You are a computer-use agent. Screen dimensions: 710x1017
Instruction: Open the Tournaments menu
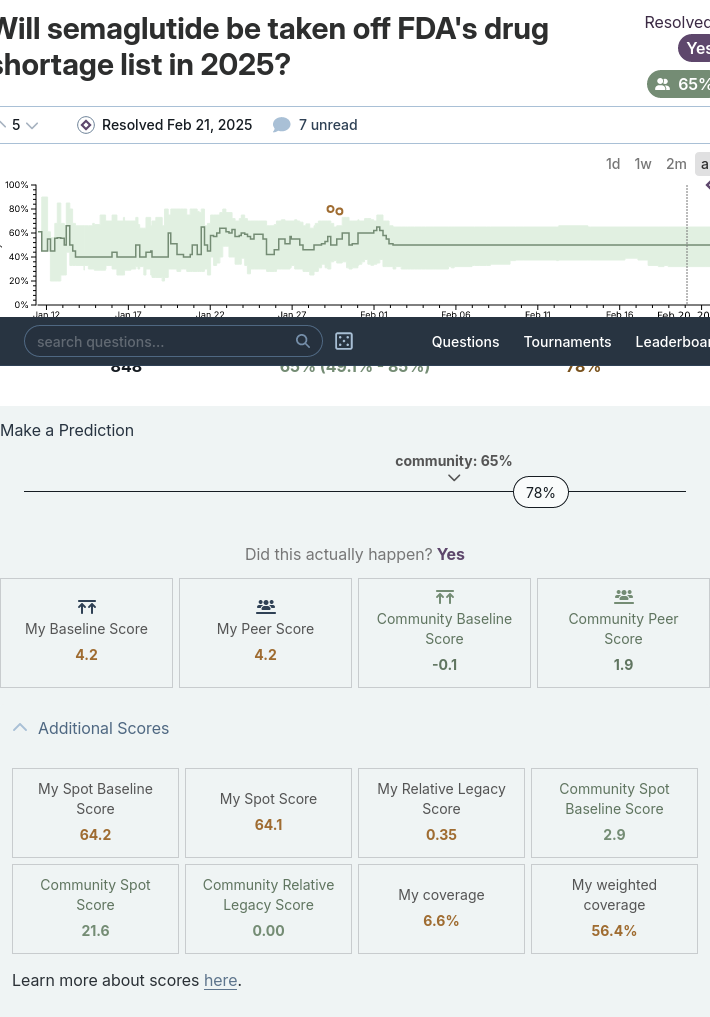(x=567, y=342)
